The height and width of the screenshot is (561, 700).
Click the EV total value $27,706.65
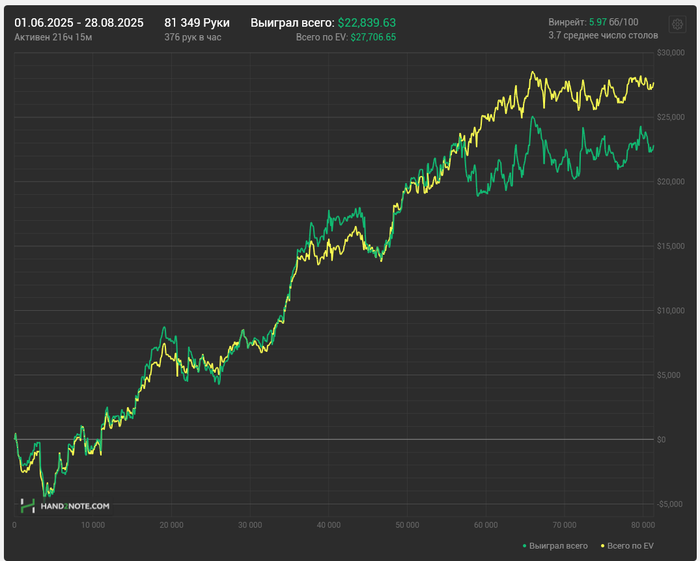coord(373,37)
